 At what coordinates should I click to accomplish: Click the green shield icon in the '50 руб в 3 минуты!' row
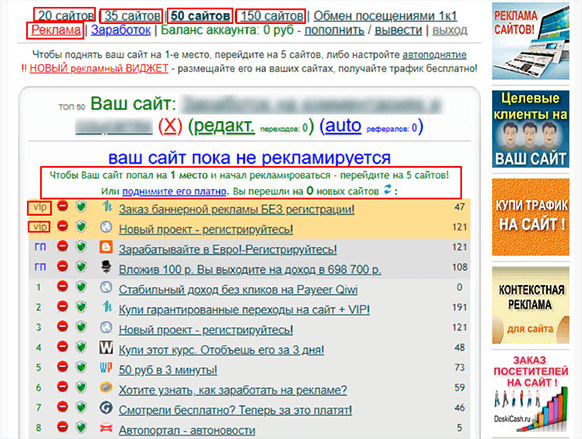pyautogui.click(x=81, y=366)
